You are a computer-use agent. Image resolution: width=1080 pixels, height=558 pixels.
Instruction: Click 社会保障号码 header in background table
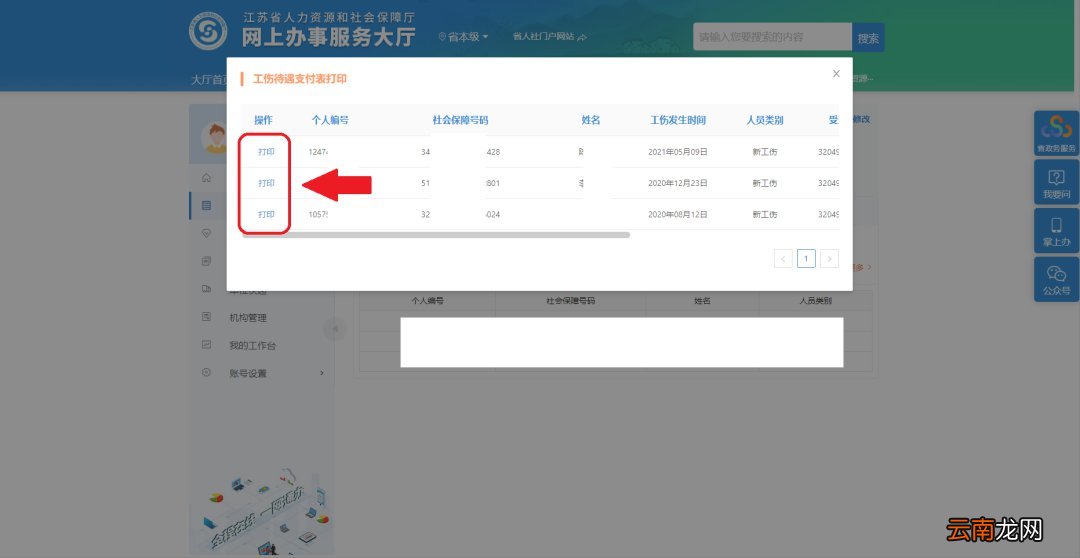point(570,301)
